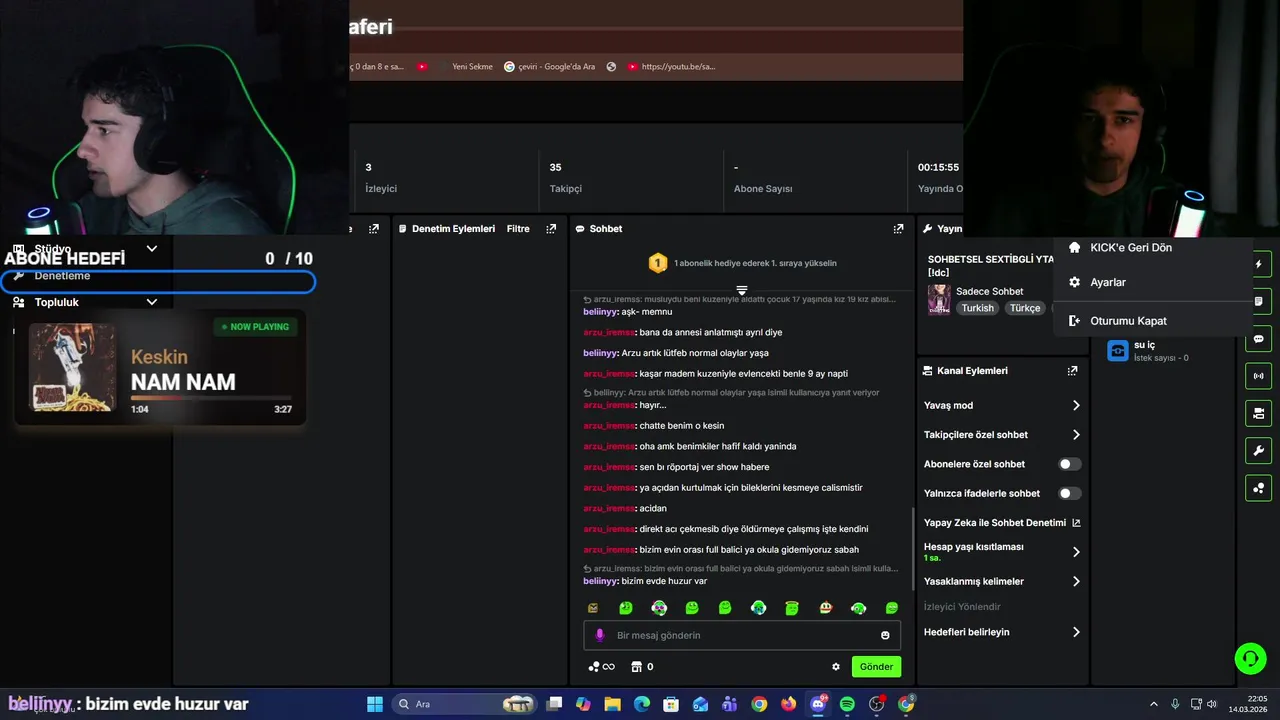Click the Gönder send button

pyautogui.click(x=876, y=667)
